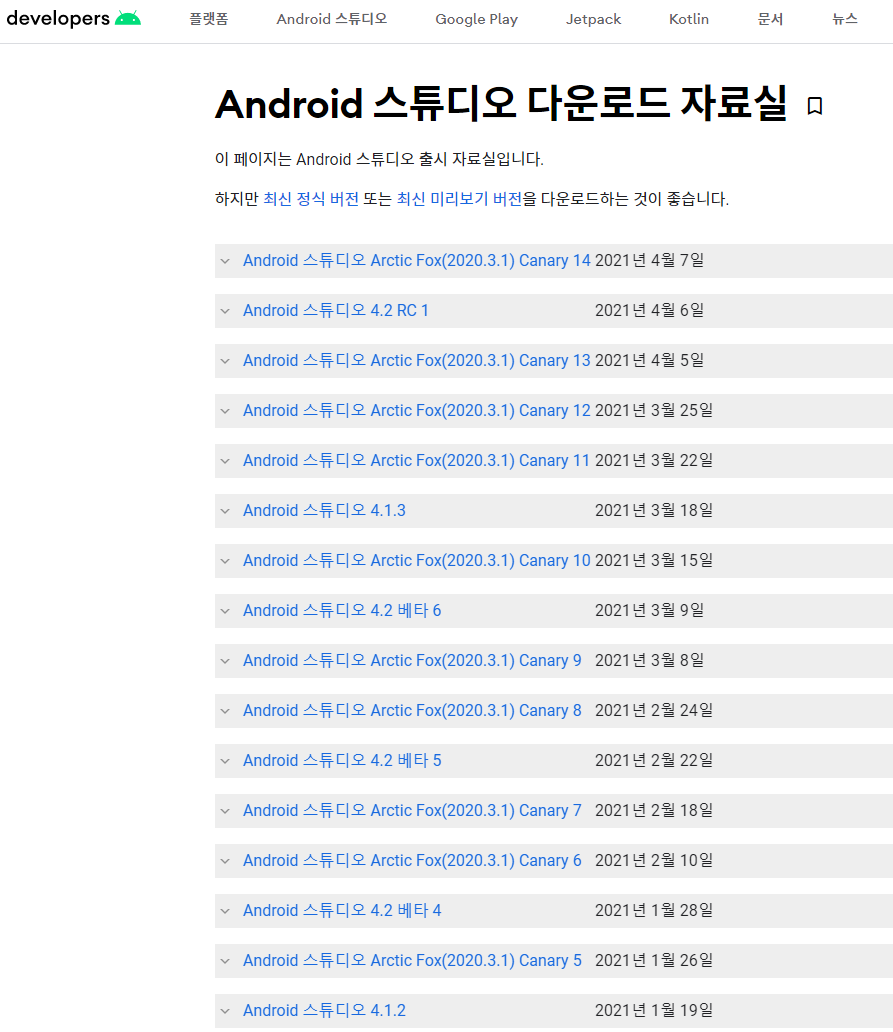Open Arctic Fox(2020.3.1) Canary 6 link
893x1032 pixels.
point(412,861)
